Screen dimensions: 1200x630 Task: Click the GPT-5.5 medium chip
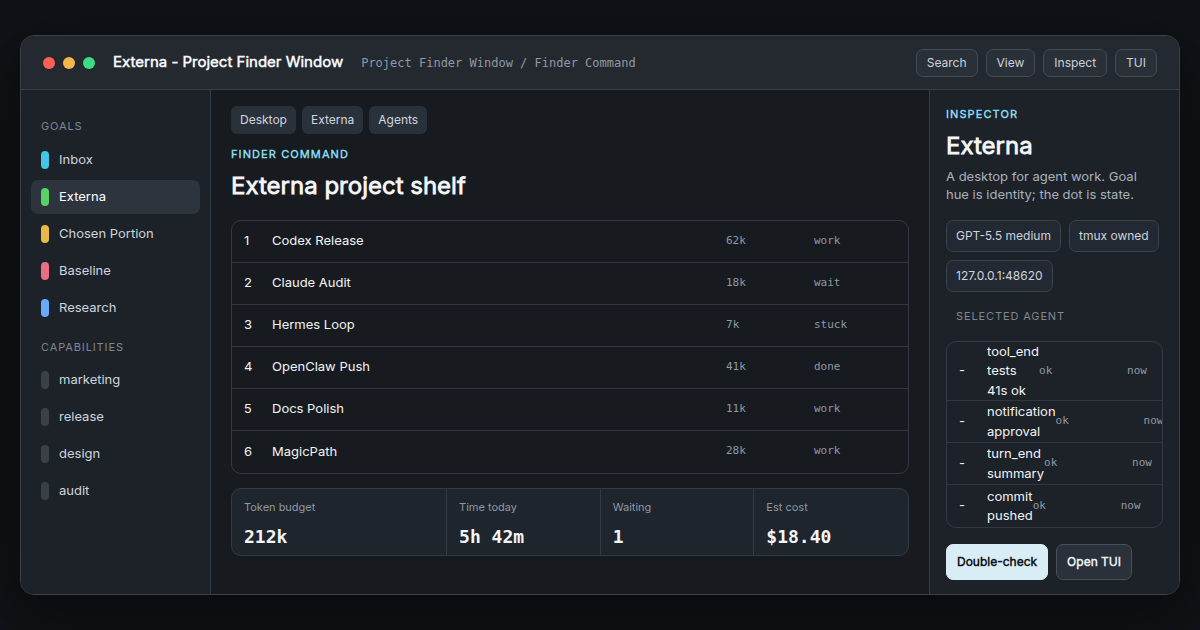pyautogui.click(x=1003, y=236)
